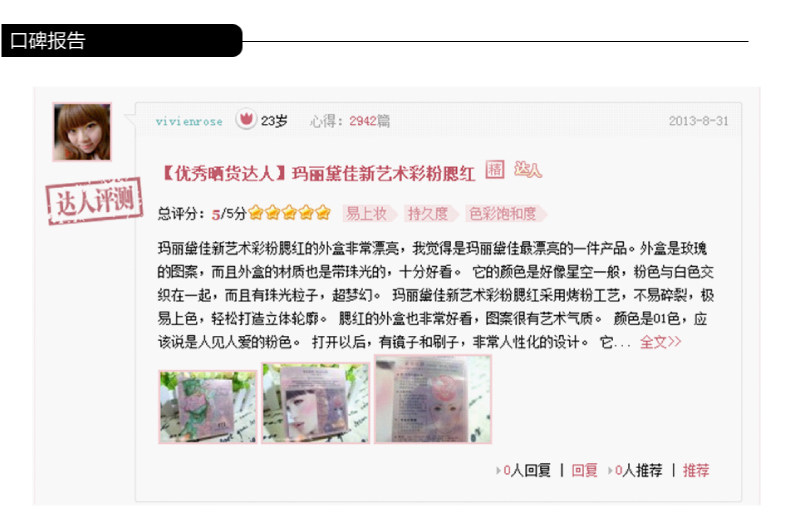
Task: Open second product photo with girl's face
Action: click(x=316, y=404)
